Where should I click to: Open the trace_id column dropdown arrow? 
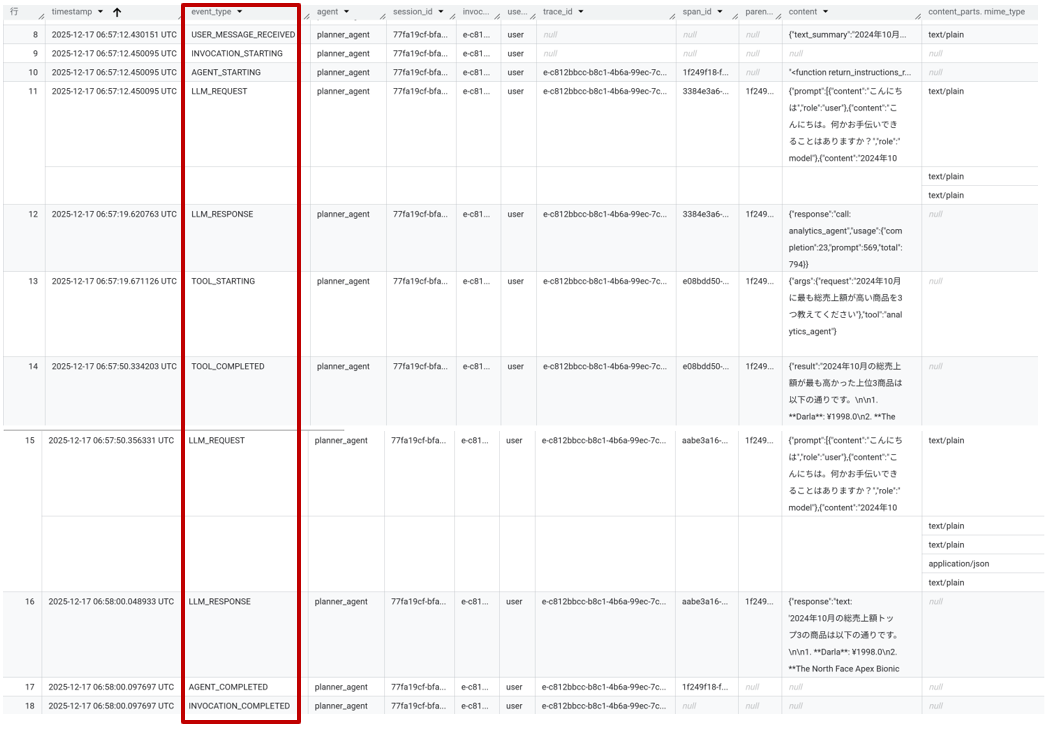pyautogui.click(x=581, y=12)
